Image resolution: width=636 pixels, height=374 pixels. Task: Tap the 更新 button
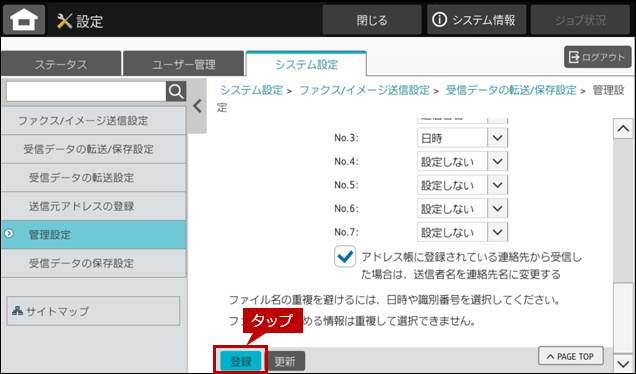point(285,361)
